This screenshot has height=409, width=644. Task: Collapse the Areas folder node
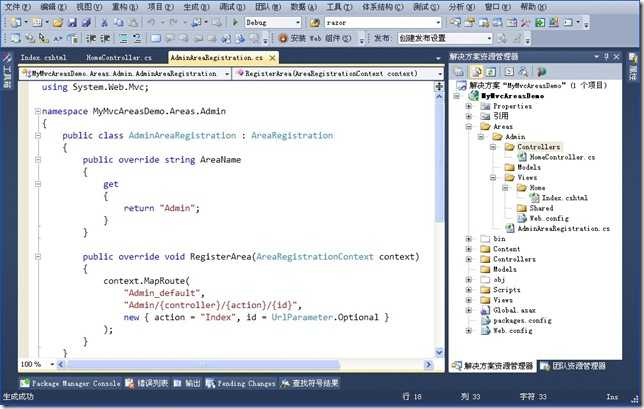tap(469, 126)
